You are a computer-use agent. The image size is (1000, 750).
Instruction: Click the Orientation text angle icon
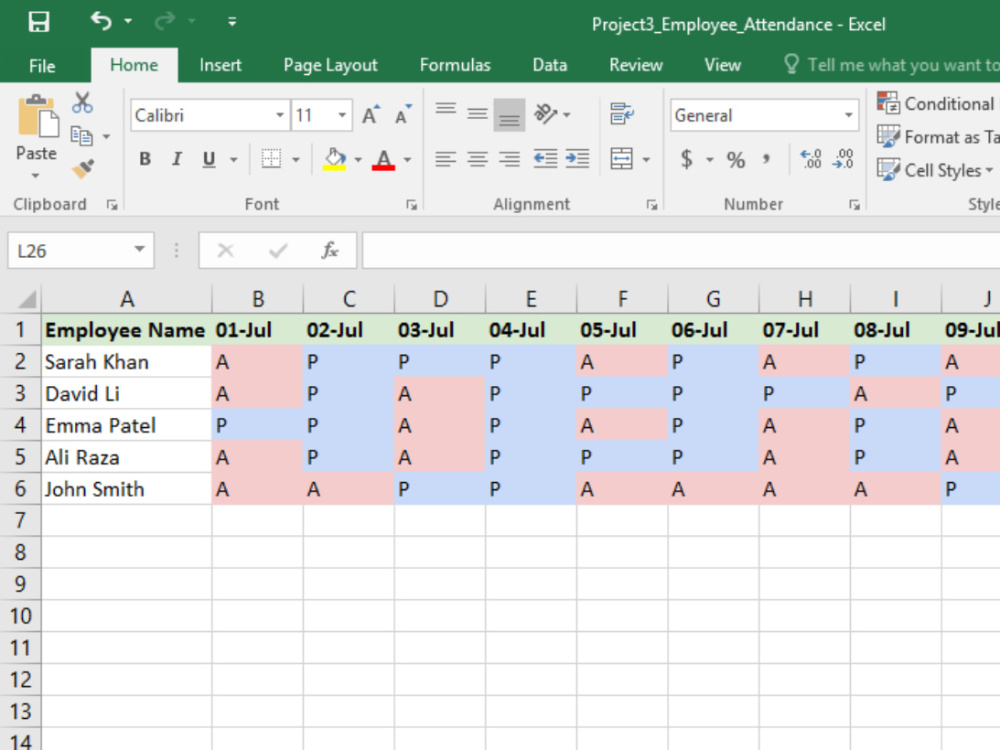(546, 115)
